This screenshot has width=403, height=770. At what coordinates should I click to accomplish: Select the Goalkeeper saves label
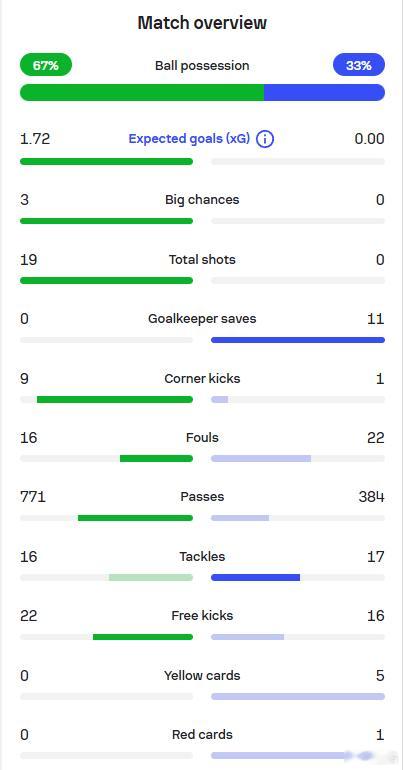(x=202, y=319)
